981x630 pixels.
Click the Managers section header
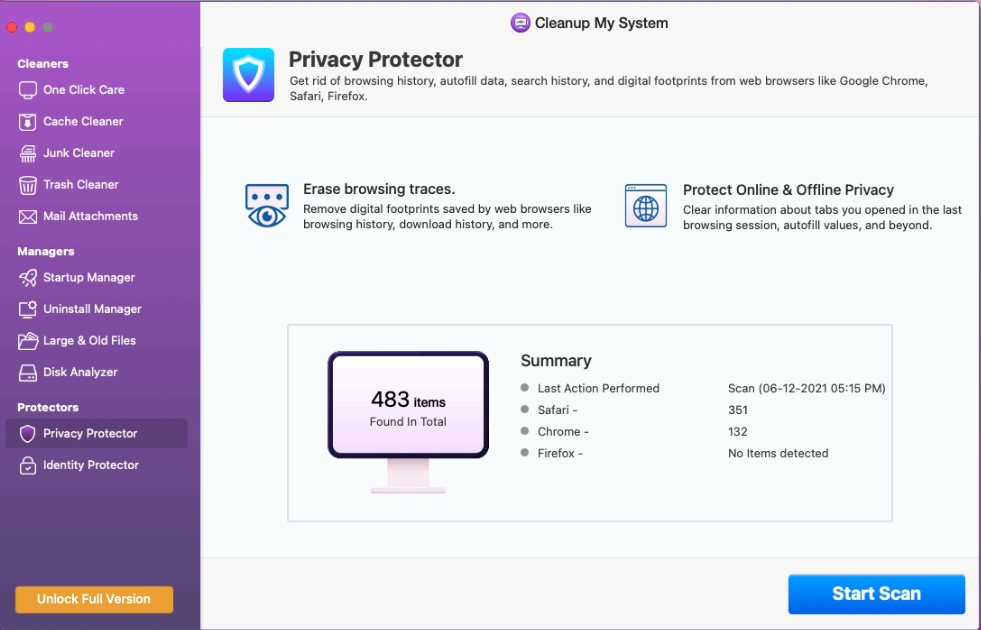click(x=46, y=251)
